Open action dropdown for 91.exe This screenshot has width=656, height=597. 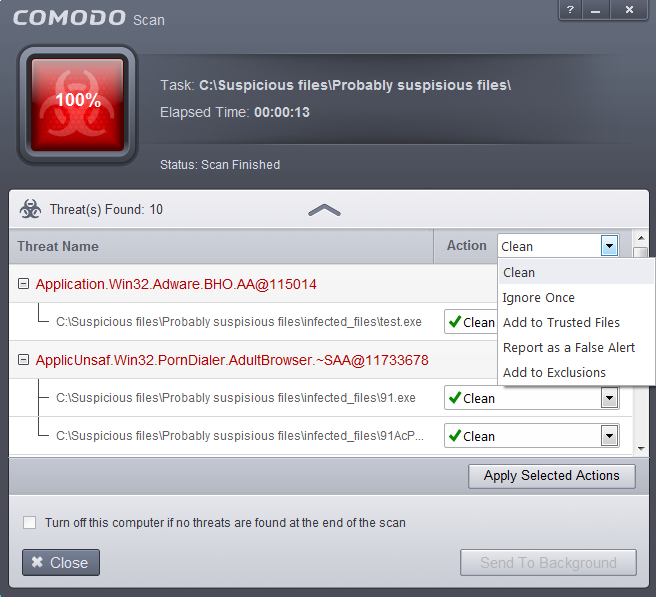(x=609, y=398)
